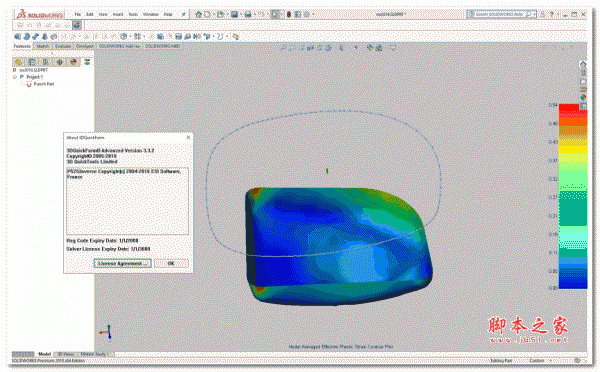This screenshot has height=372, width=600.
Task: Click inside the copyright text box
Action: [x=127, y=201]
